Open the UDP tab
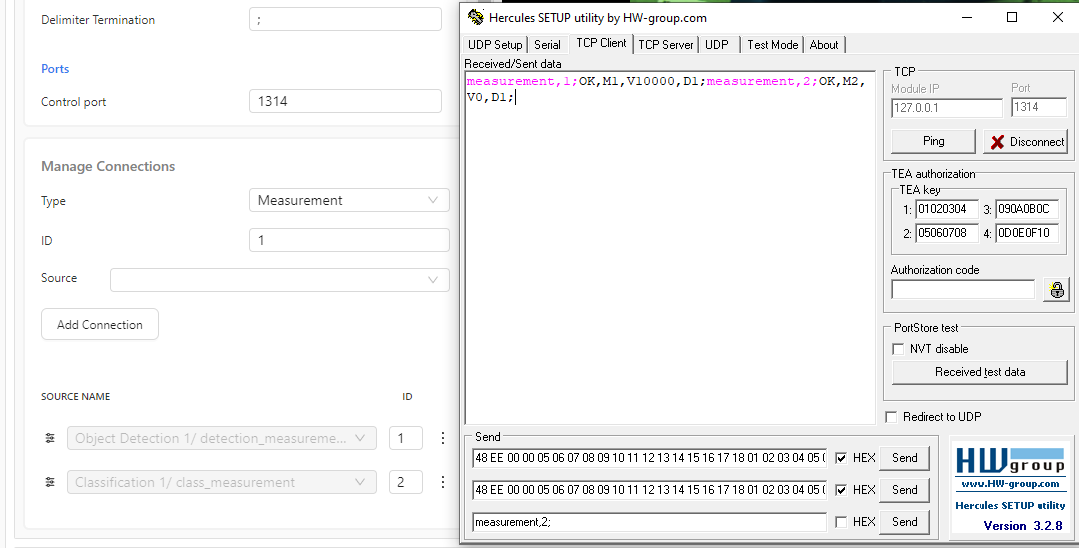 point(716,45)
